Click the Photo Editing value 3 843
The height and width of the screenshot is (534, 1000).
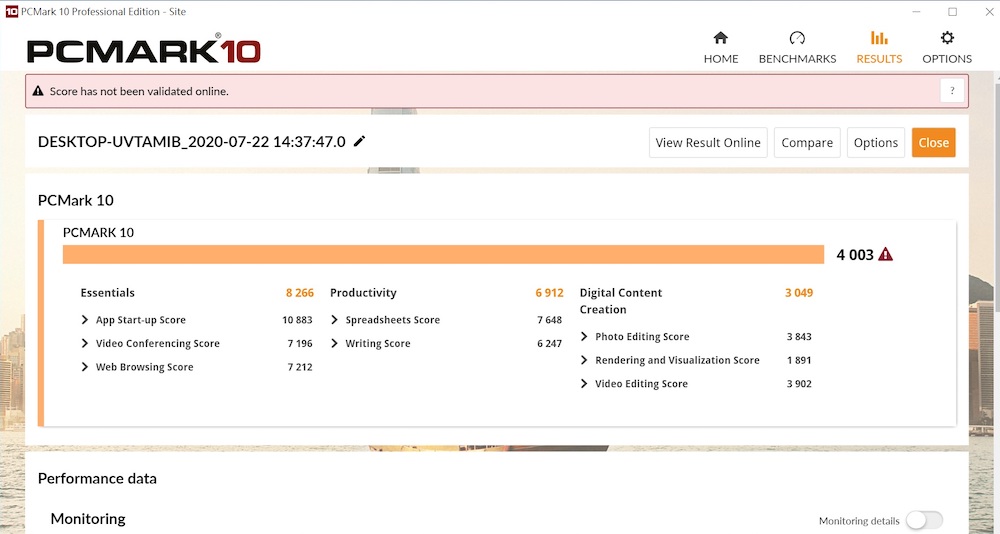click(x=798, y=336)
